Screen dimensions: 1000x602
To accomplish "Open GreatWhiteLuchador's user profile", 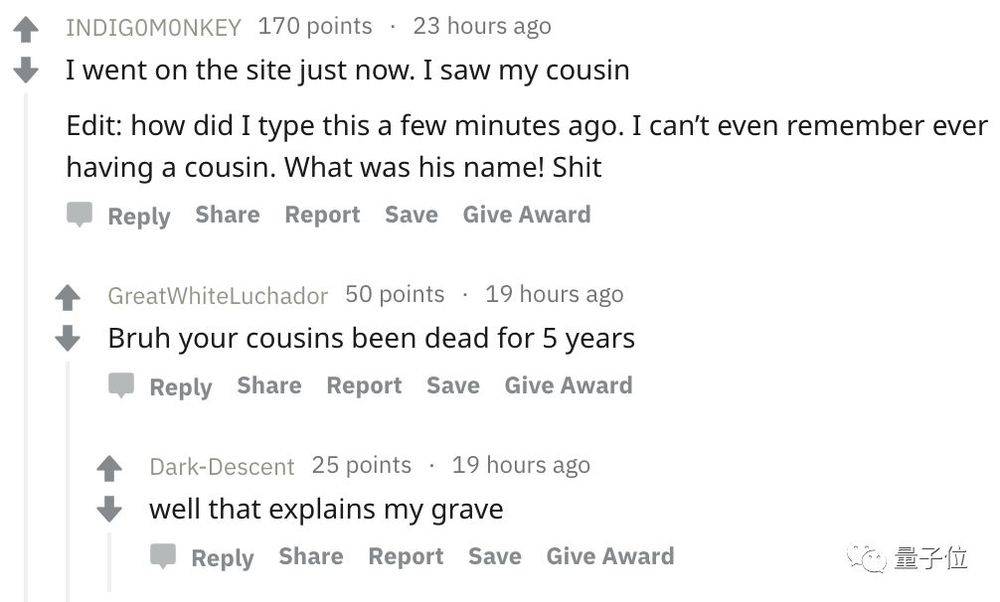I will tap(217, 296).
